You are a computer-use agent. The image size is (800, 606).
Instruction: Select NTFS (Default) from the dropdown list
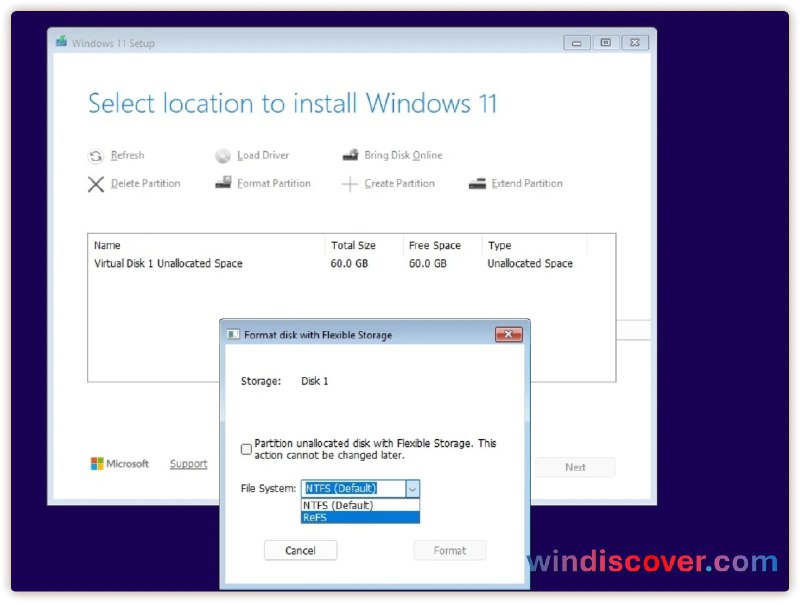(360, 505)
